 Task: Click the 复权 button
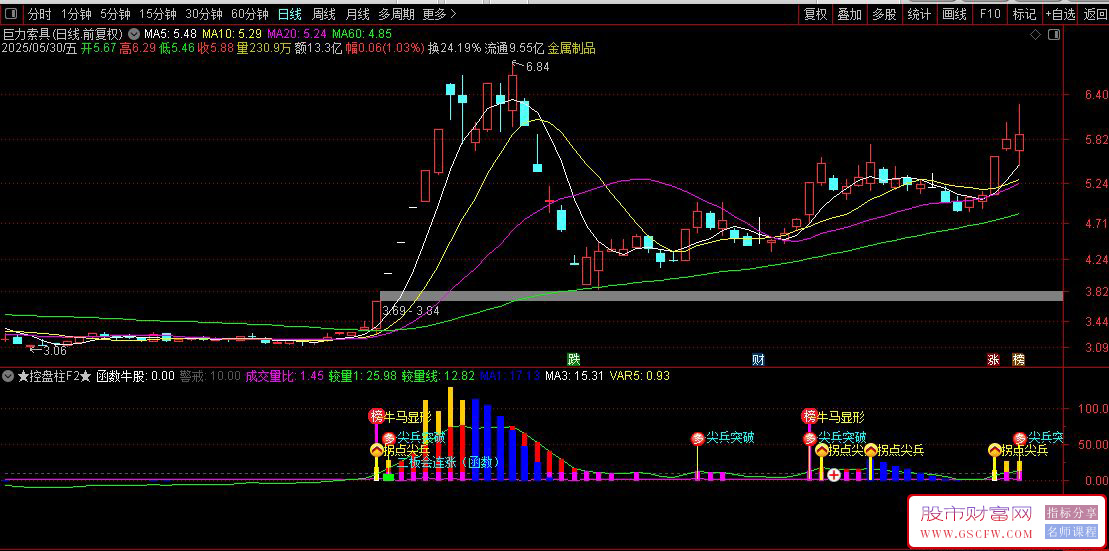click(x=815, y=14)
